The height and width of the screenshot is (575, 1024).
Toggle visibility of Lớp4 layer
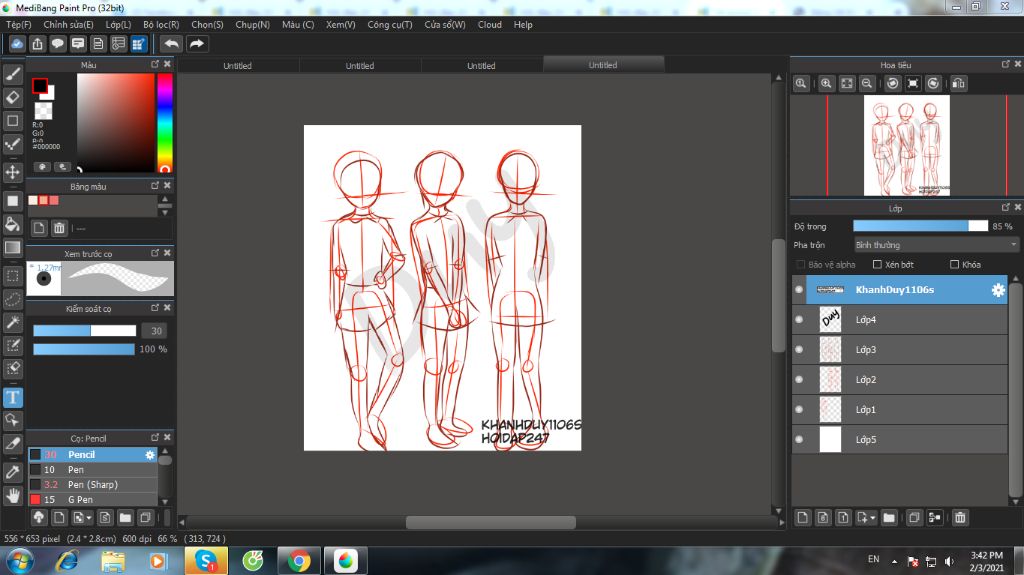click(x=799, y=320)
